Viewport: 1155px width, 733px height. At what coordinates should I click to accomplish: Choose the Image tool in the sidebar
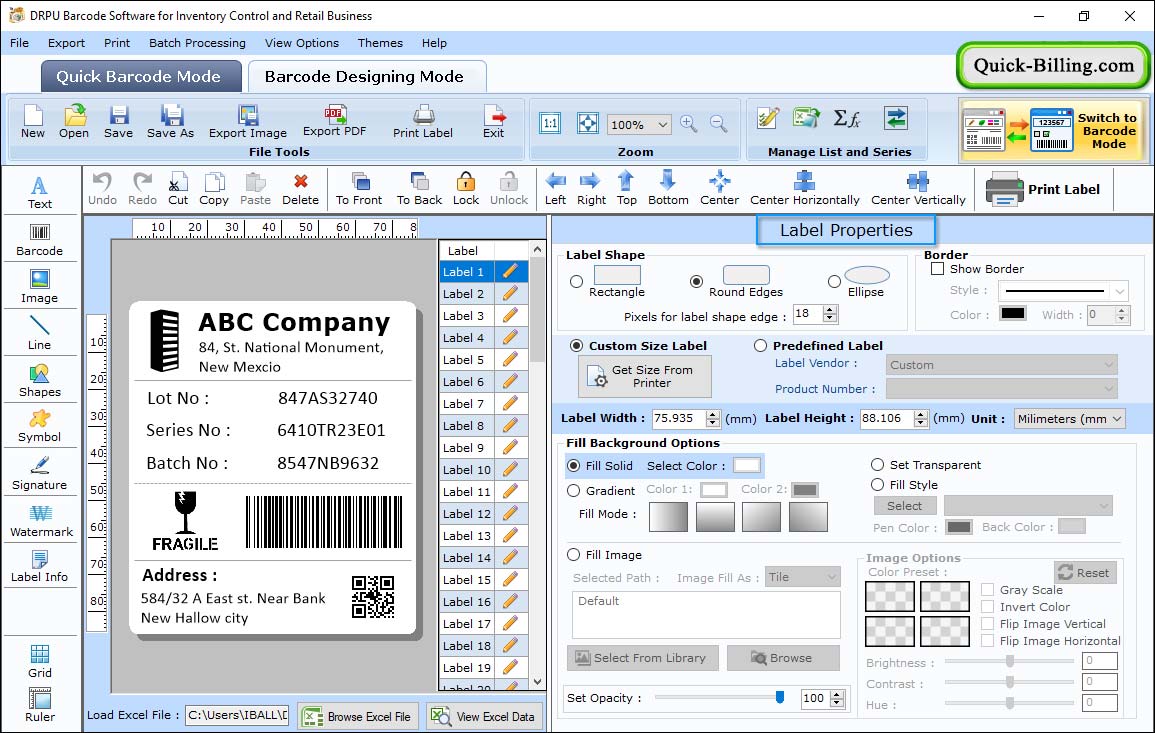(x=40, y=287)
